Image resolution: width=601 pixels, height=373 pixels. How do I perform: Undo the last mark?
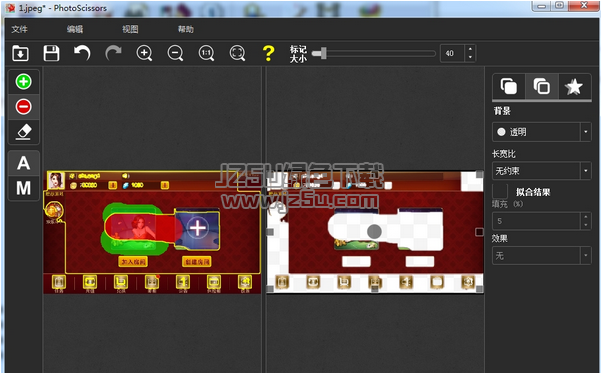82,53
